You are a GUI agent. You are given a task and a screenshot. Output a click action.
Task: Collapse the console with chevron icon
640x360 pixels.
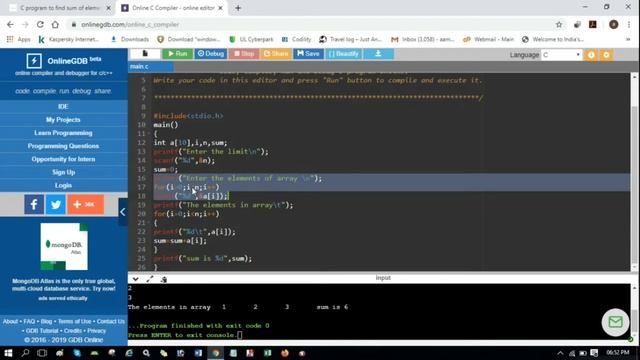pos(136,279)
